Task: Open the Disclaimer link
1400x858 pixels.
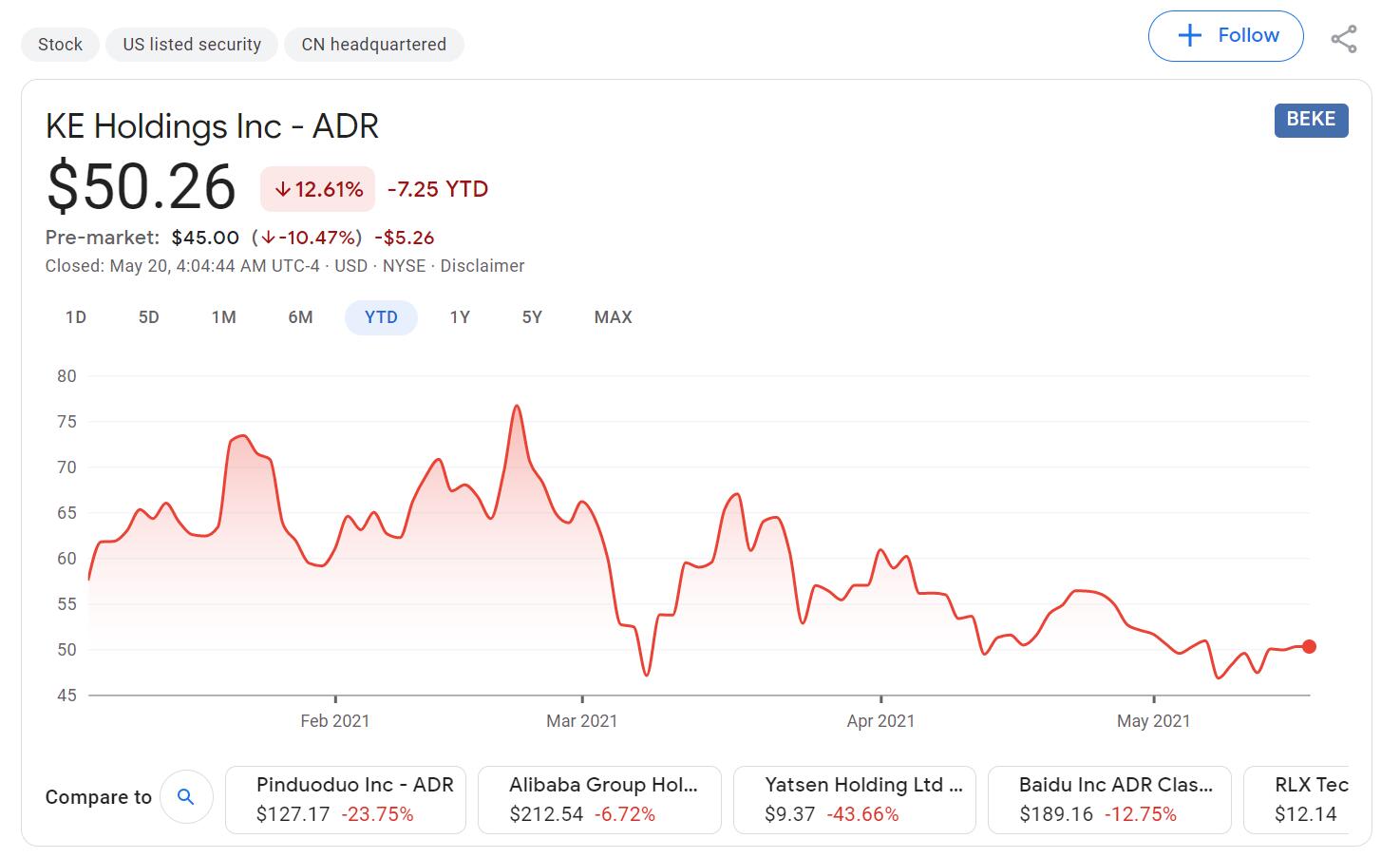Action: [482, 266]
